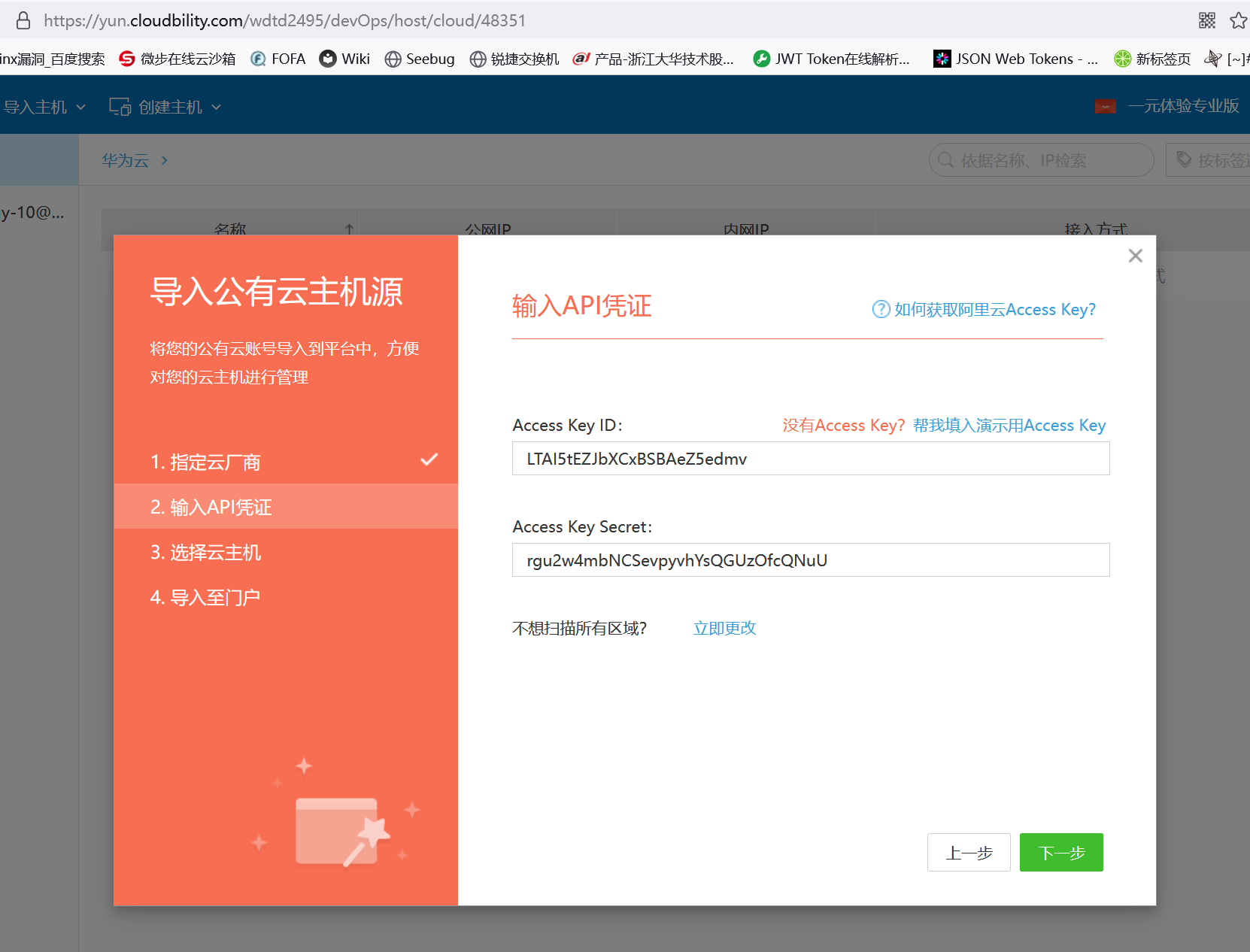The image size is (1250, 952).
Task: Select step 2. 输入API凭证
Action: coord(286,507)
